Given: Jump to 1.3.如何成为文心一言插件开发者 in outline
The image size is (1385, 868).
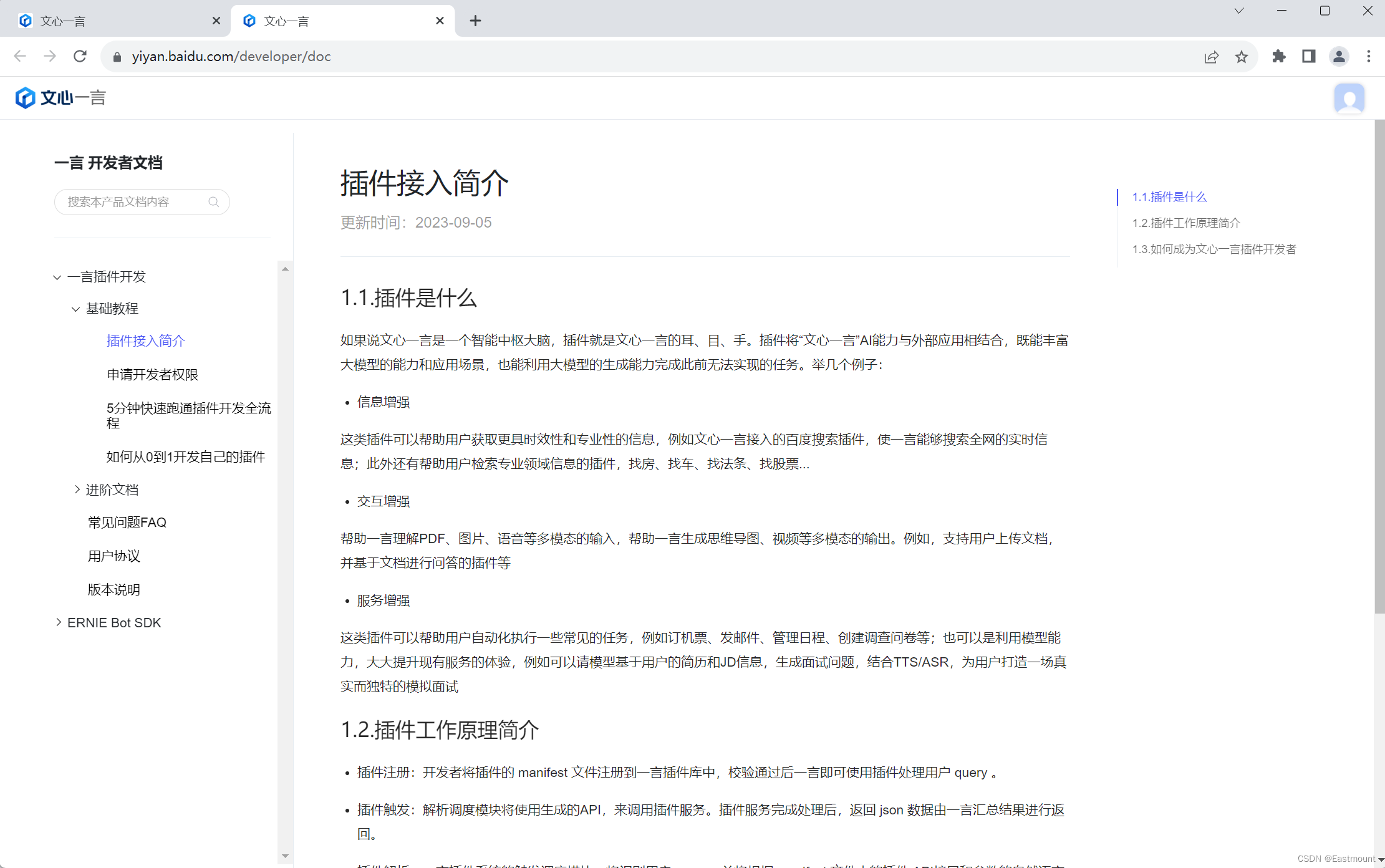Looking at the screenshot, I should pos(1214,249).
